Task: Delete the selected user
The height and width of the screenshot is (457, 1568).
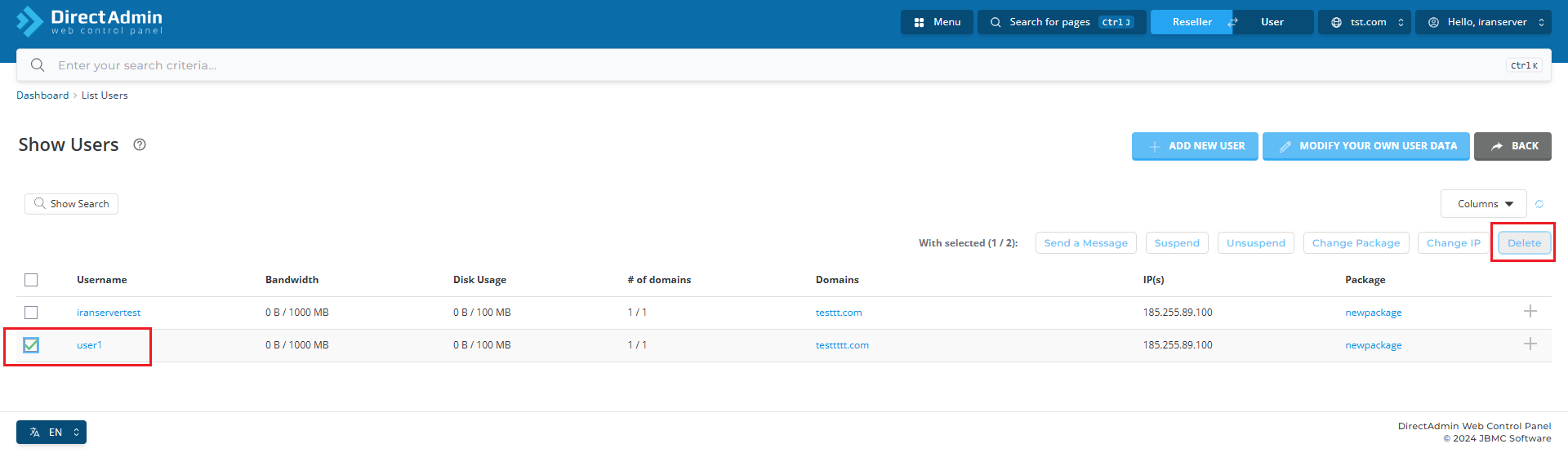Action: click(x=1524, y=243)
